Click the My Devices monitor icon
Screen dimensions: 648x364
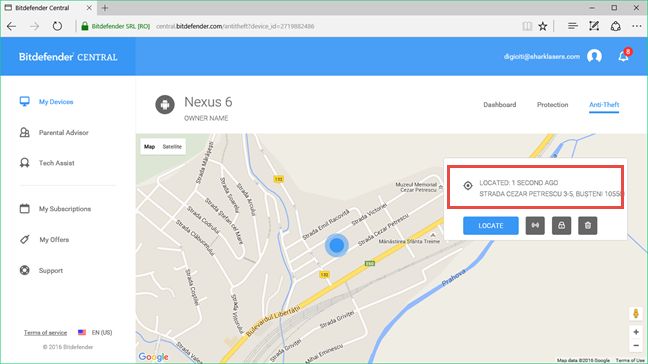pyautogui.click(x=25, y=101)
